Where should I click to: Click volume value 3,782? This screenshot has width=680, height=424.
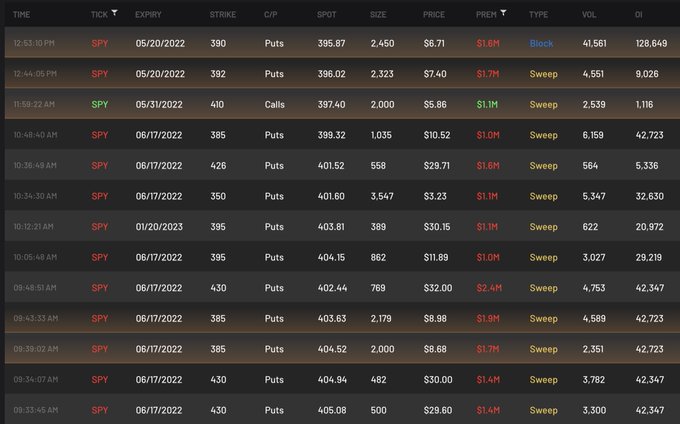[x=594, y=379]
